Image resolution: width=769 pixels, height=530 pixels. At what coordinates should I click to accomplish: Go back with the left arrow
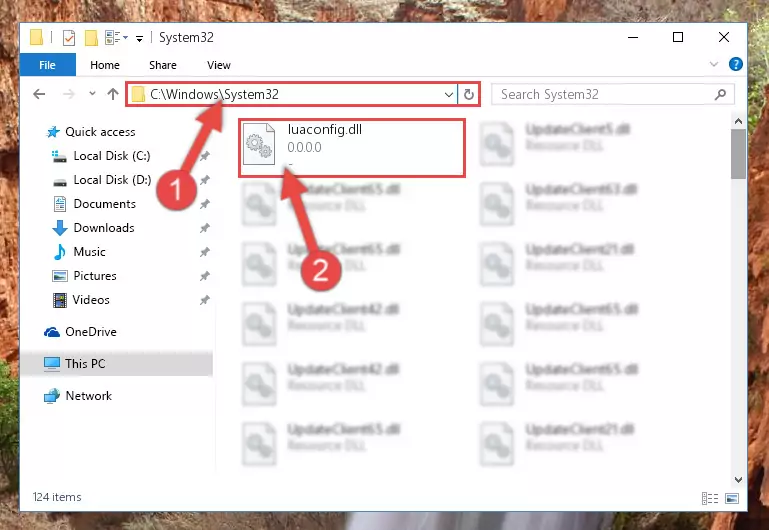39,94
